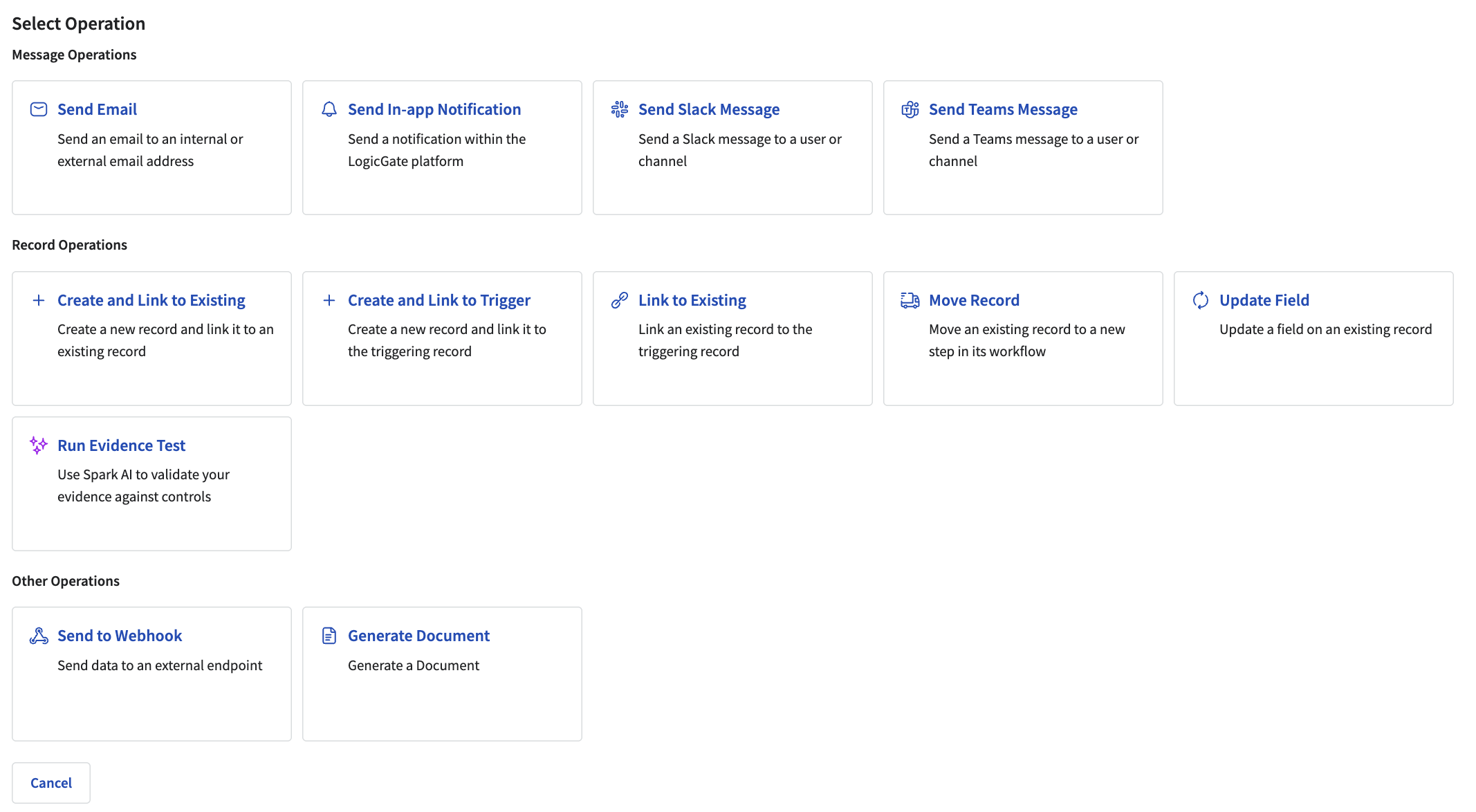Choose the Send Teams Message title
Screen dimensions: 1476x812
[x=1003, y=109]
